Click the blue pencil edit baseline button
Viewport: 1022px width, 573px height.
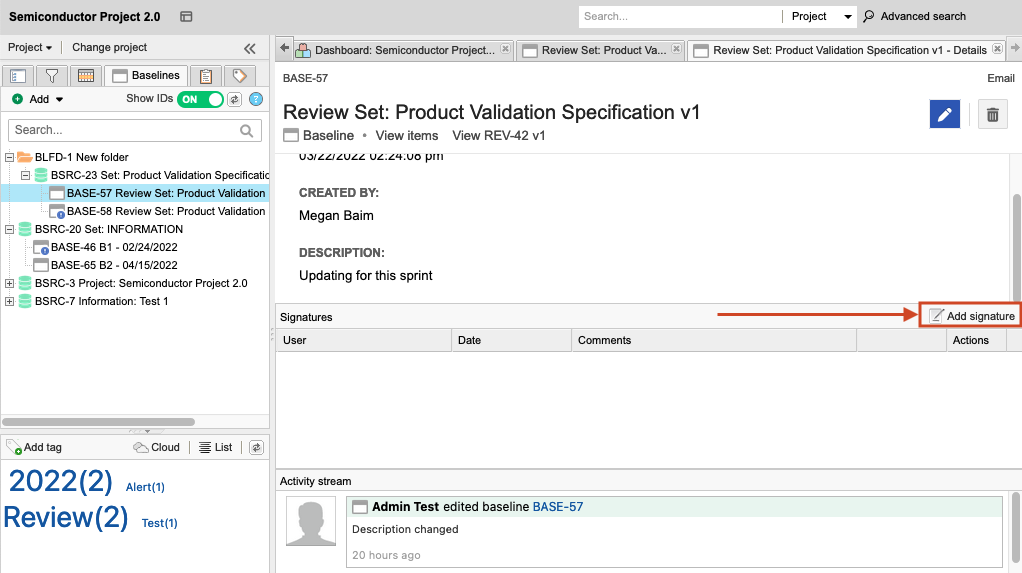(944, 115)
